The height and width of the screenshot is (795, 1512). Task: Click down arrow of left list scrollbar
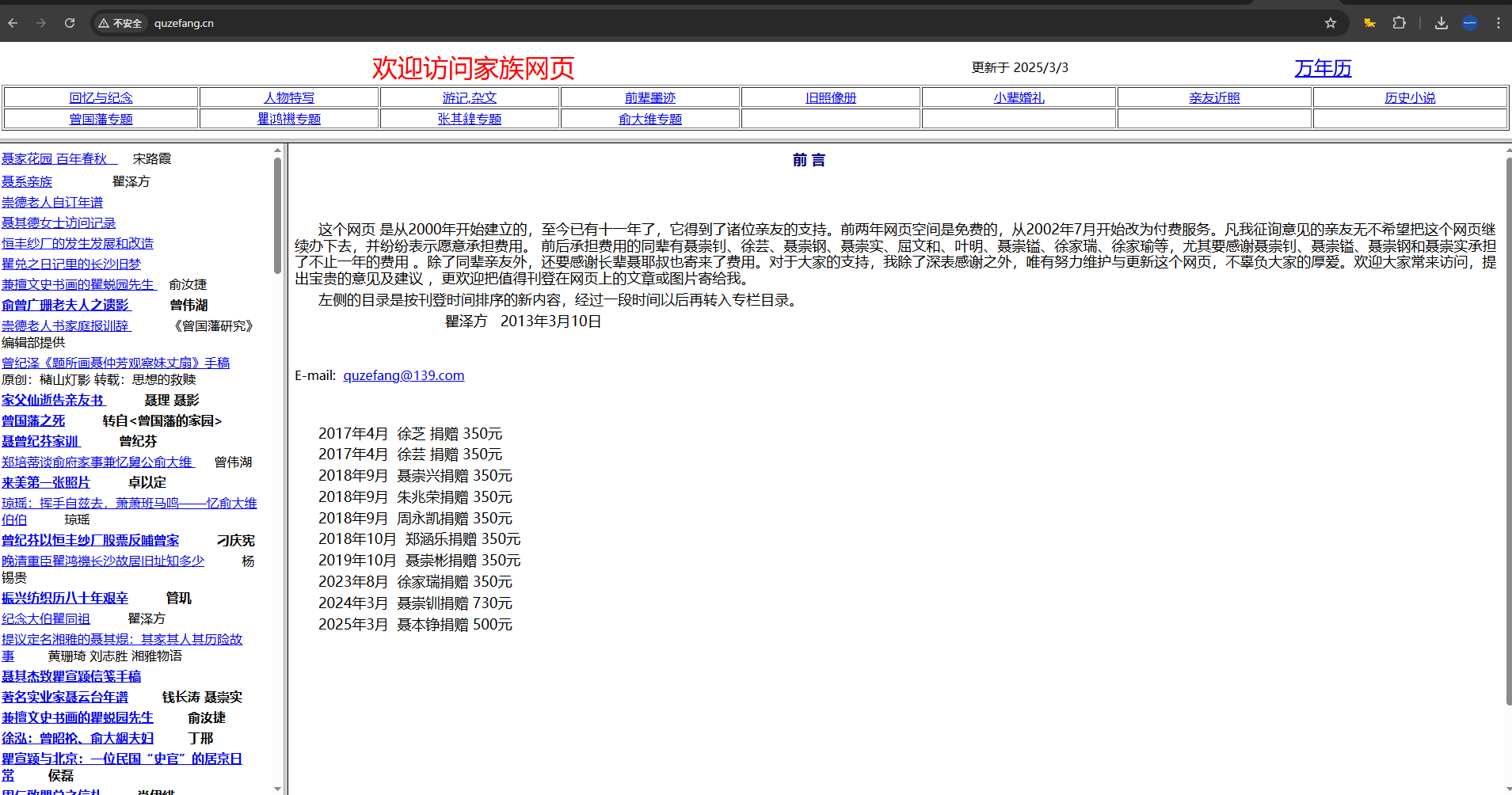click(x=277, y=788)
